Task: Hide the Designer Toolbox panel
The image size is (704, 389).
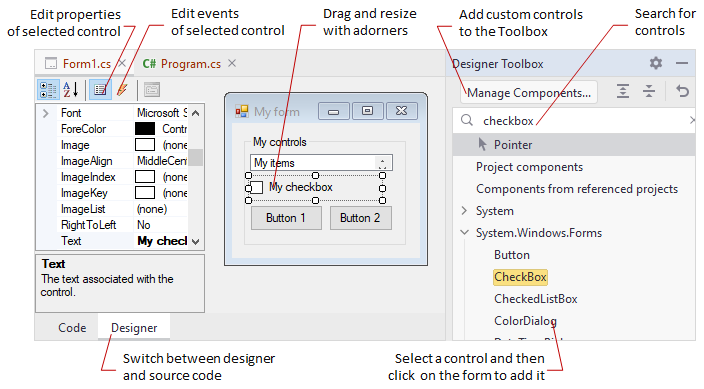Action: point(682,63)
